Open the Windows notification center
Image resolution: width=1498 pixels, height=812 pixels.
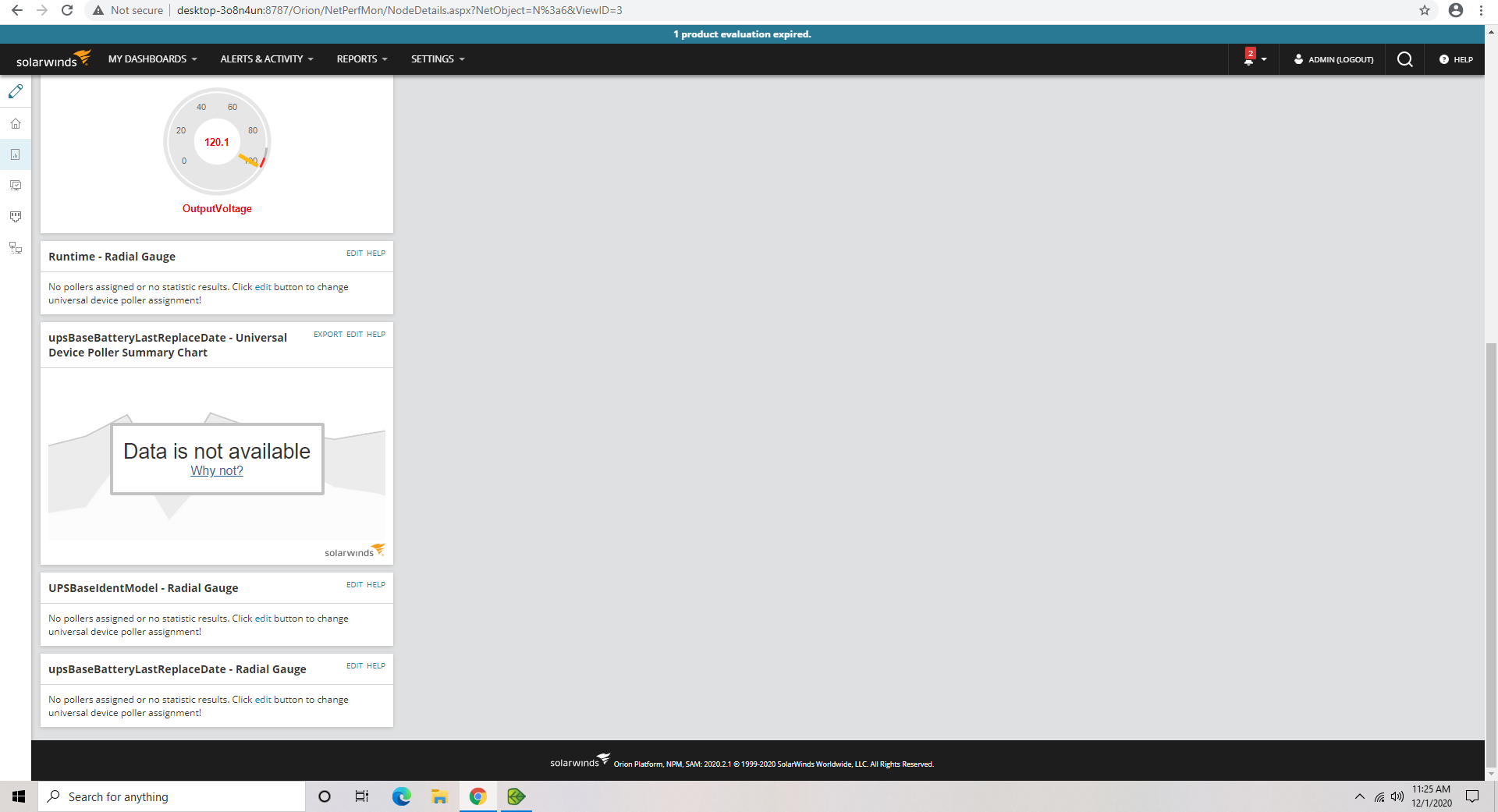click(1472, 796)
